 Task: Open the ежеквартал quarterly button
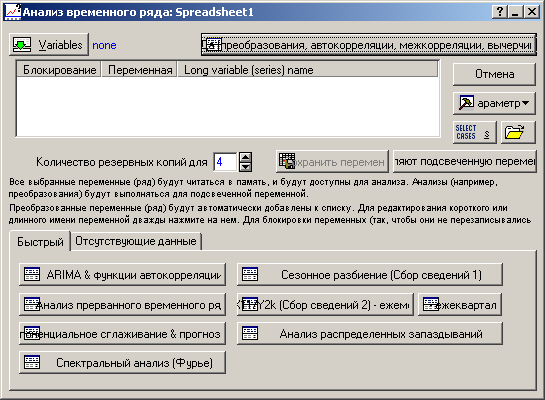(460, 304)
